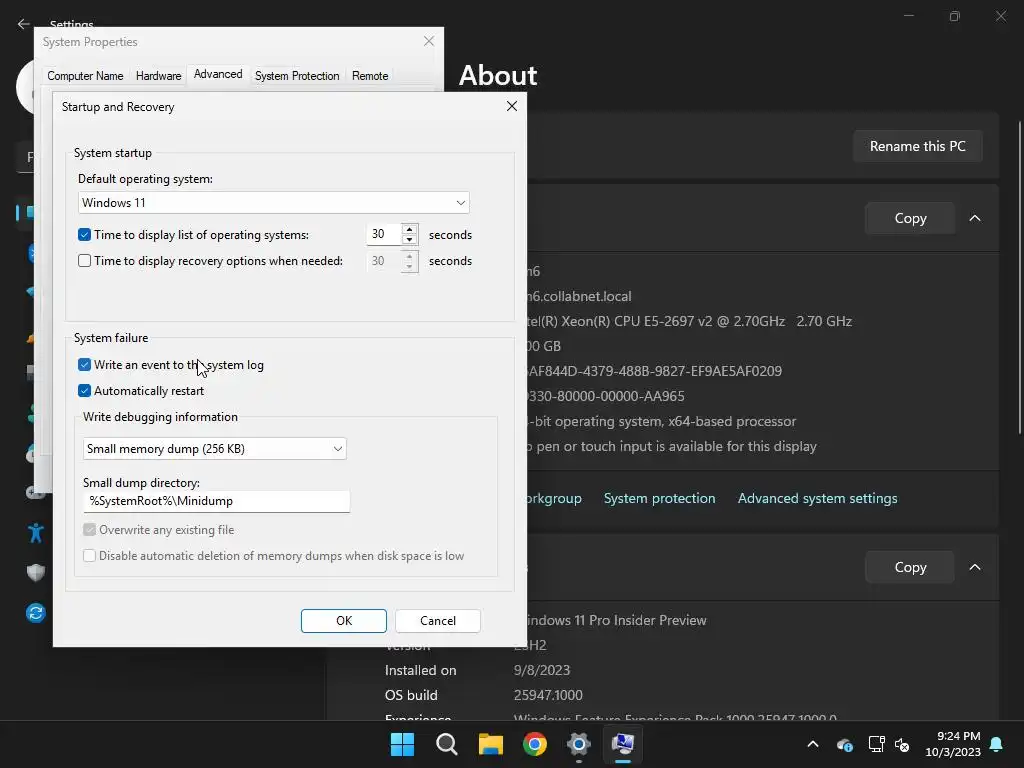Click the OS build value 25947.1000

point(548,695)
